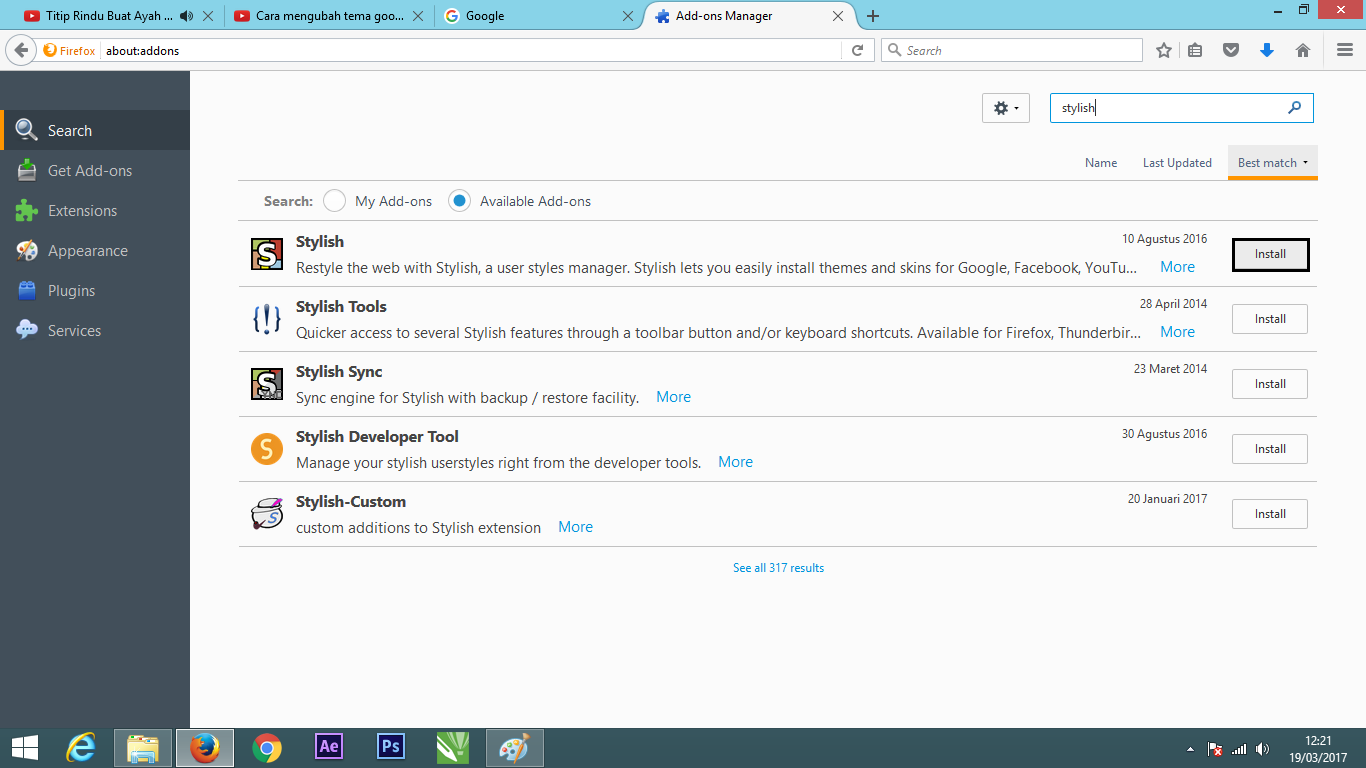This screenshot has height=768, width=1366.
Task: Select the My Add-ons radio button
Action: click(334, 201)
